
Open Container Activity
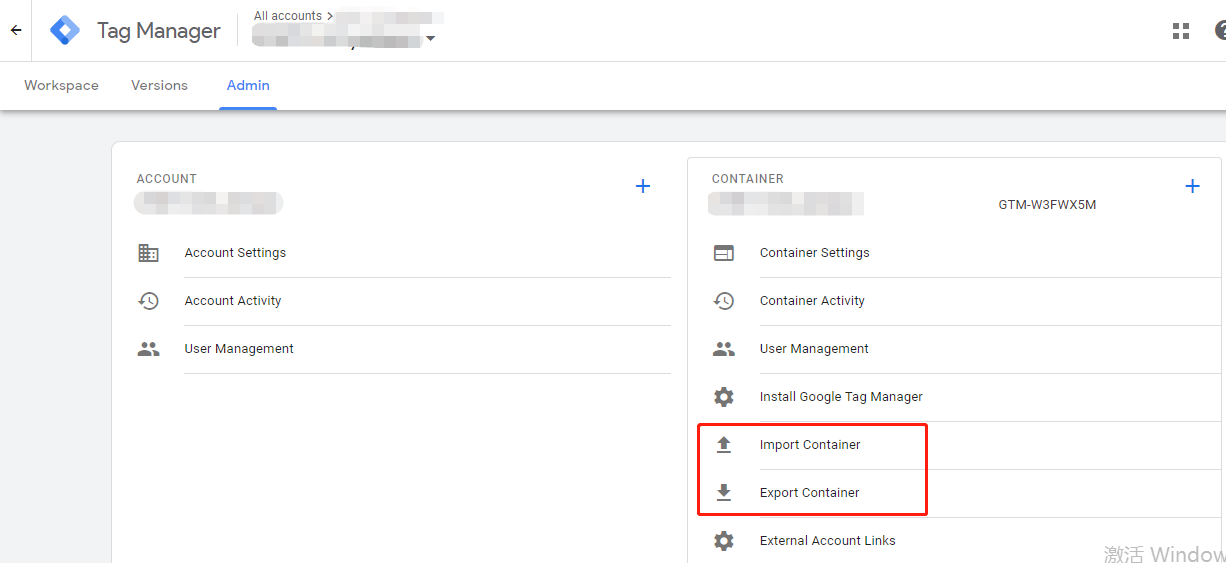pyautogui.click(x=812, y=301)
